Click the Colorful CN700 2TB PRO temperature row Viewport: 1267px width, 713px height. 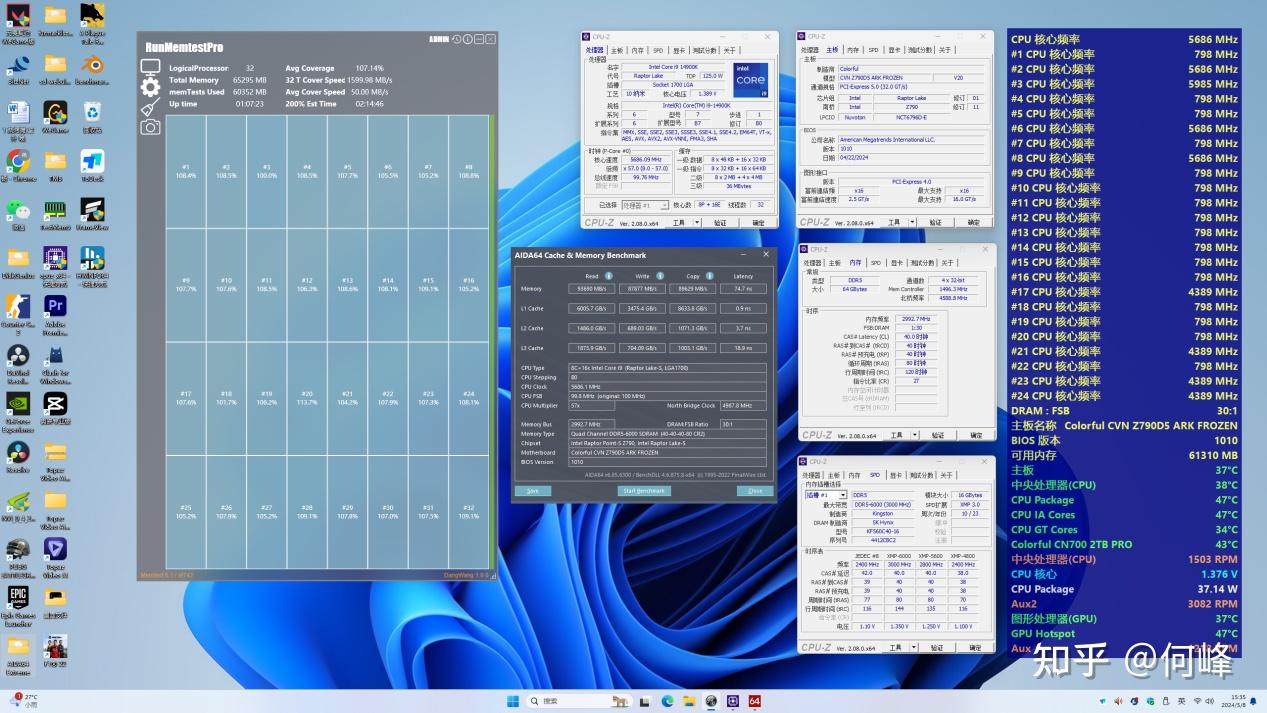tap(1124, 544)
